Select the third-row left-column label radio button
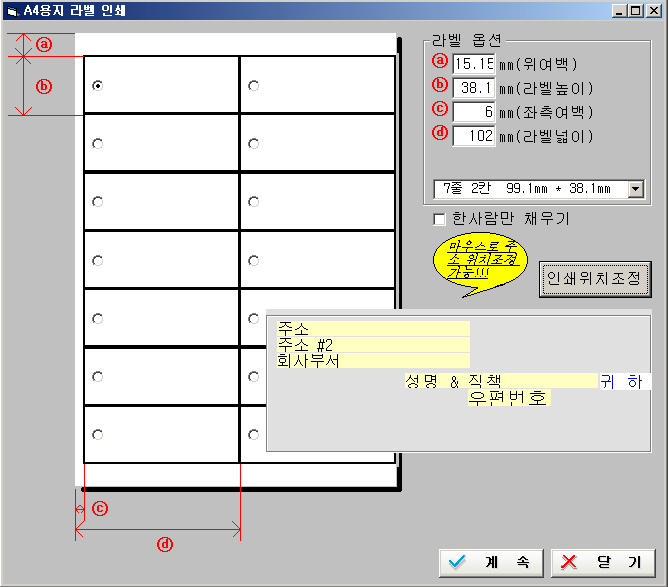Image resolution: width=668 pixels, height=587 pixels. point(97,202)
